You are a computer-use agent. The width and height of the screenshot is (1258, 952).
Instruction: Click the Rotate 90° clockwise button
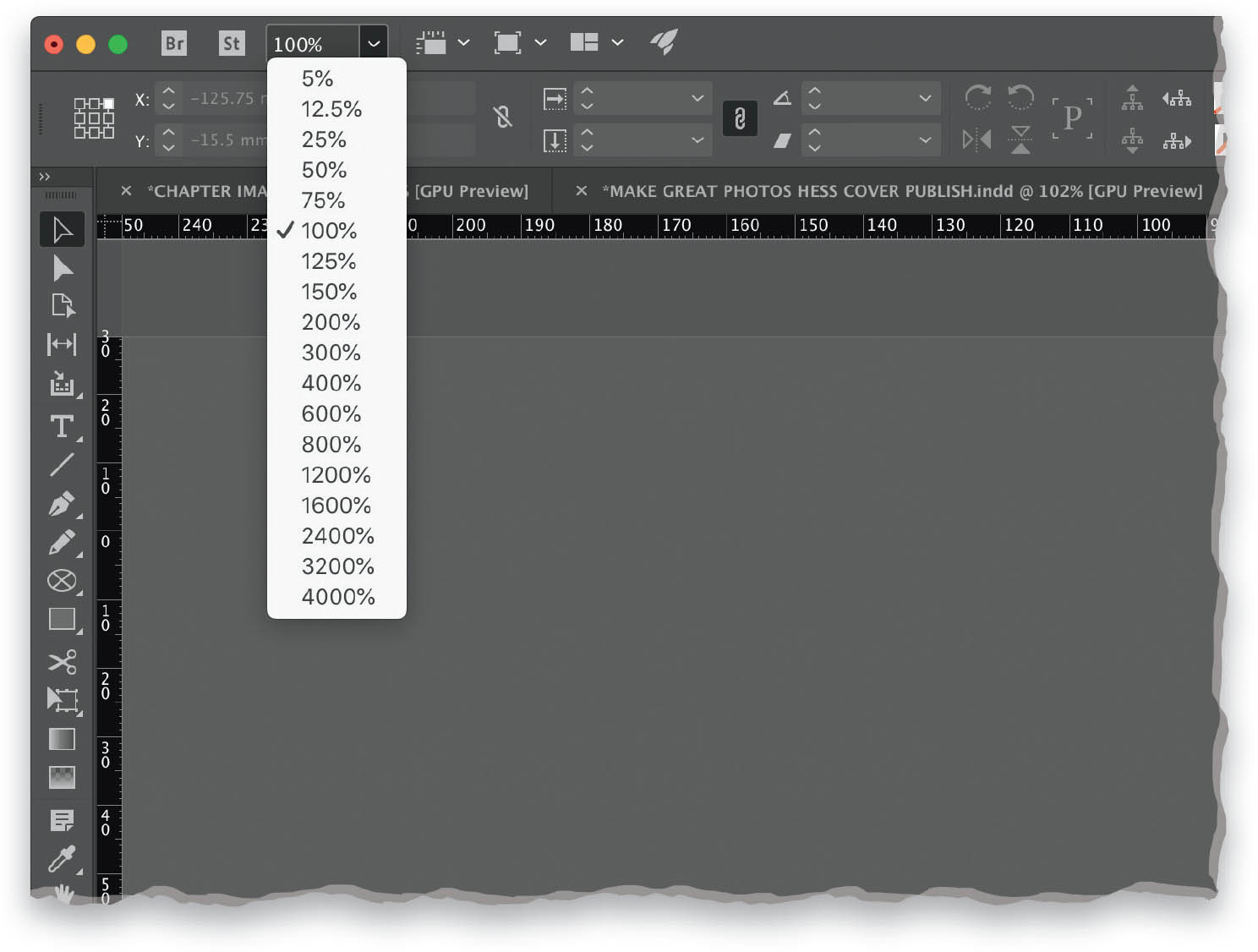pos(978,98)
